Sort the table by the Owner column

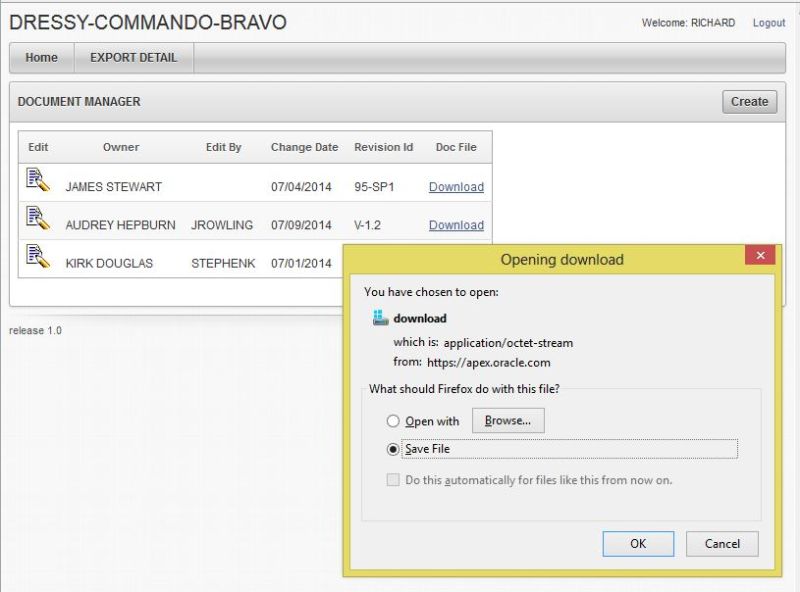(120, 147)
